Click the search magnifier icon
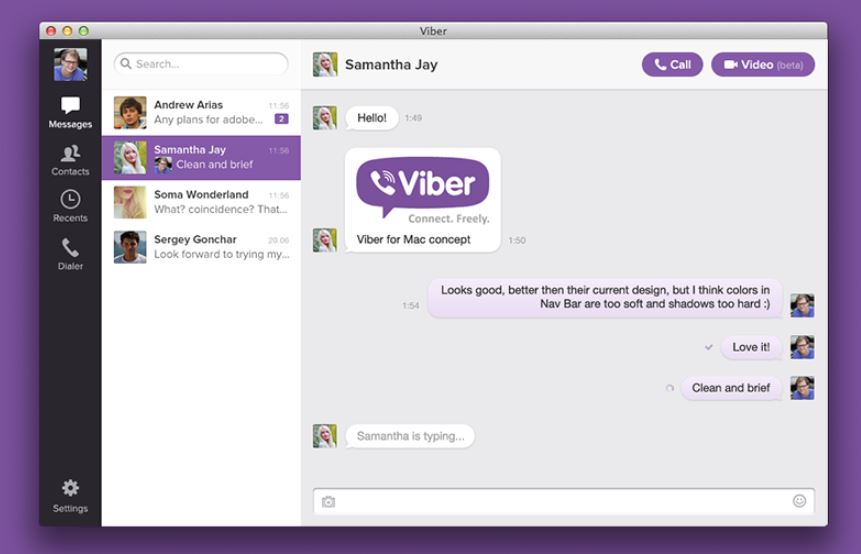Viewport: 861px width, 554px height. [x=126, y=64]
